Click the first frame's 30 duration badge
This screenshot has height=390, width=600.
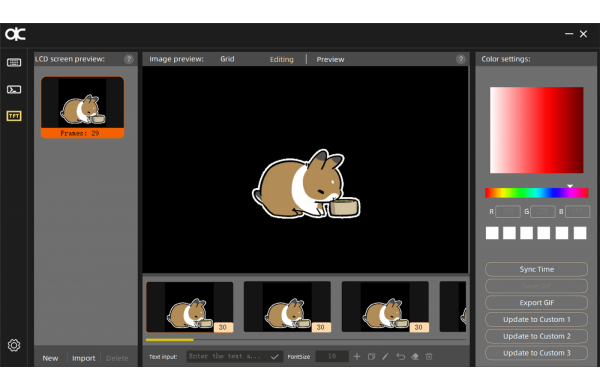(x=223, y=327)
